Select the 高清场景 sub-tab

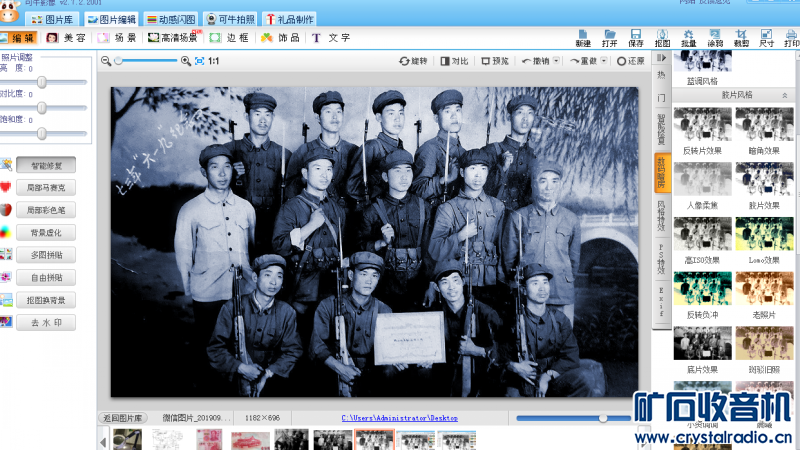point(174,38)
